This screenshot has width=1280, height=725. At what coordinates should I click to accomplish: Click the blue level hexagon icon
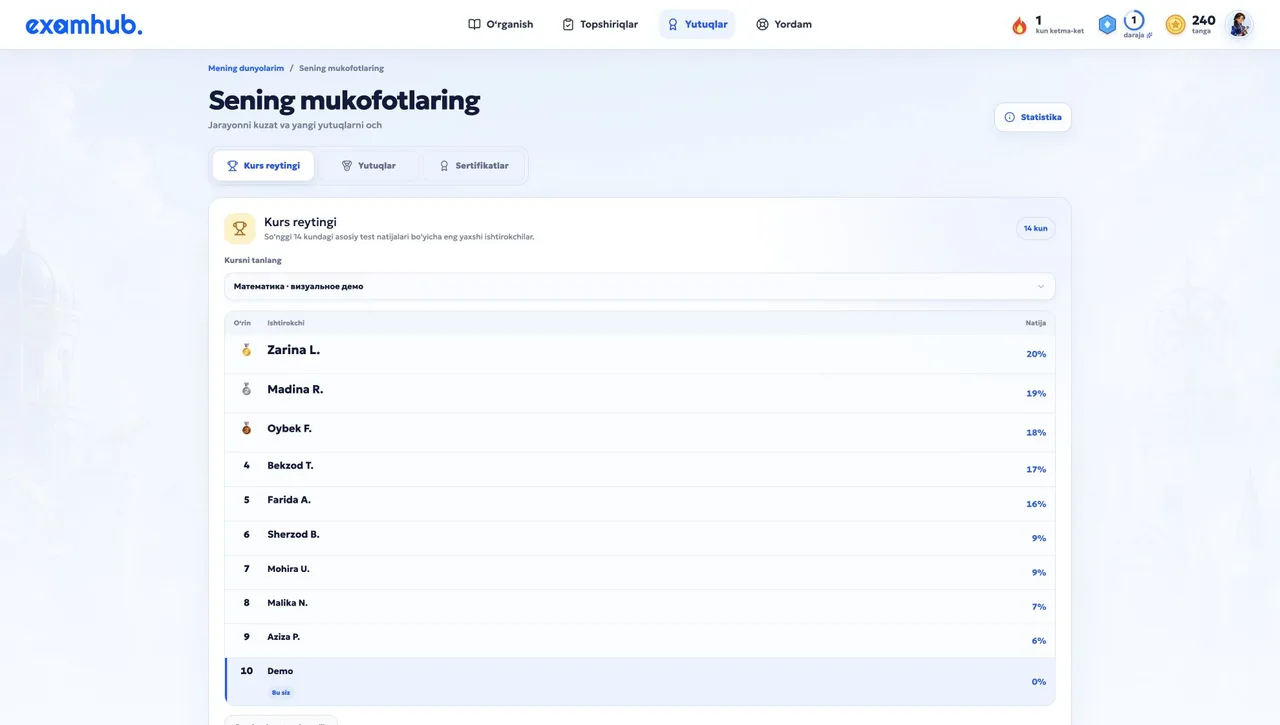(1107, 25)
